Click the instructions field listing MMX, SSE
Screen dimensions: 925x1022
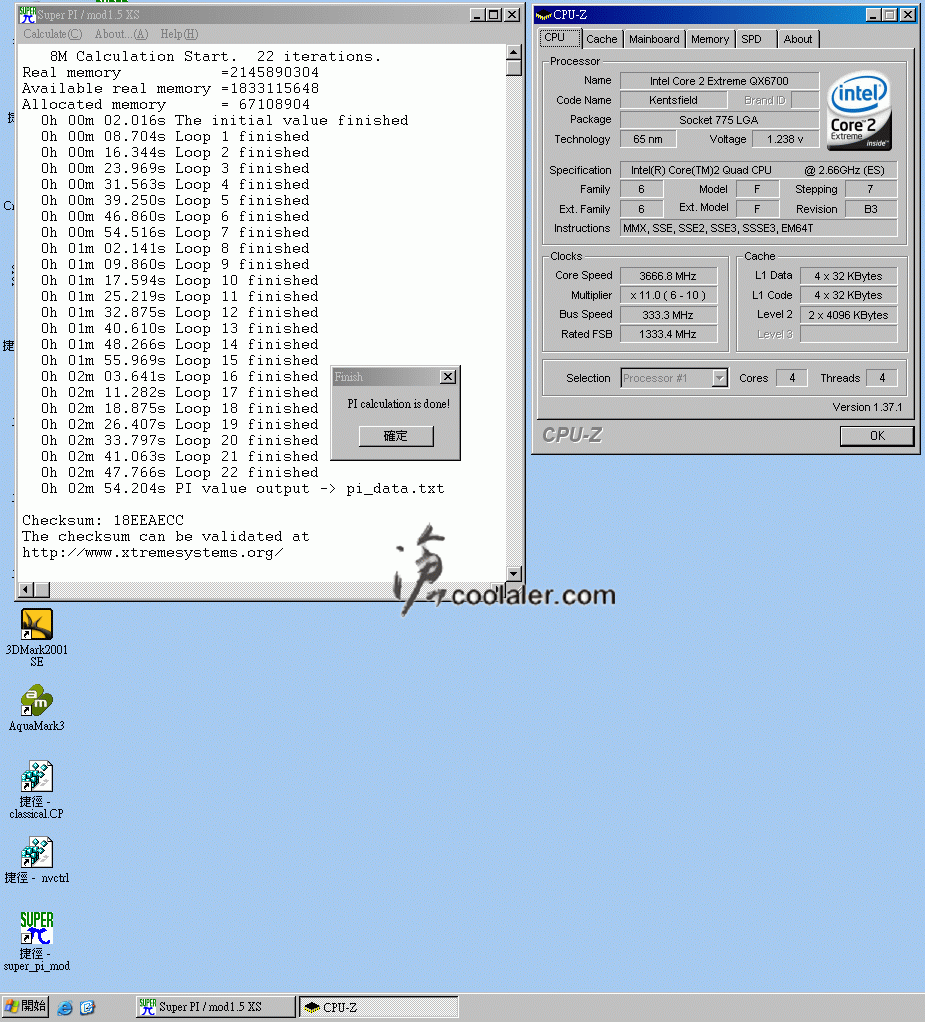pyautogui.click(x=758, y=228)
